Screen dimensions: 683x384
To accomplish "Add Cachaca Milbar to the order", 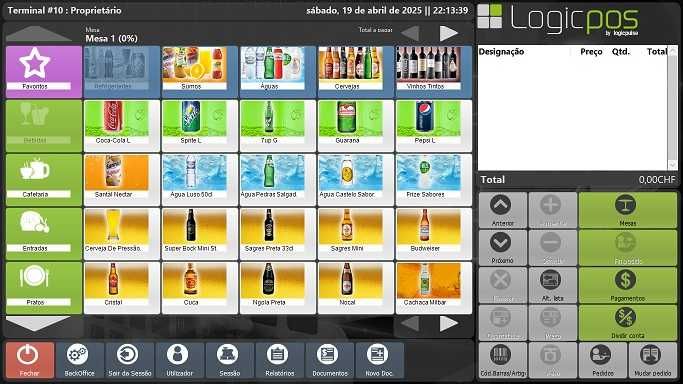I will pos(433,287).
